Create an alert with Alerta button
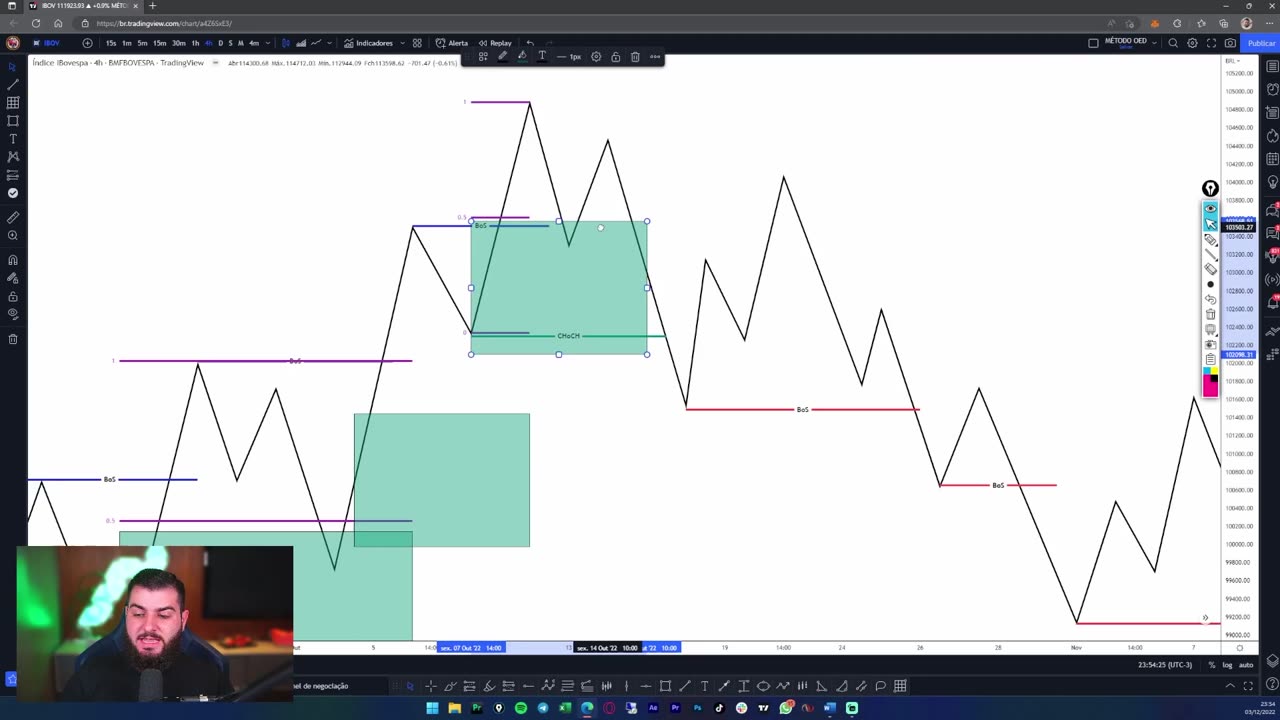Viewport: 1280px width, 720px height. pos(452,43)
